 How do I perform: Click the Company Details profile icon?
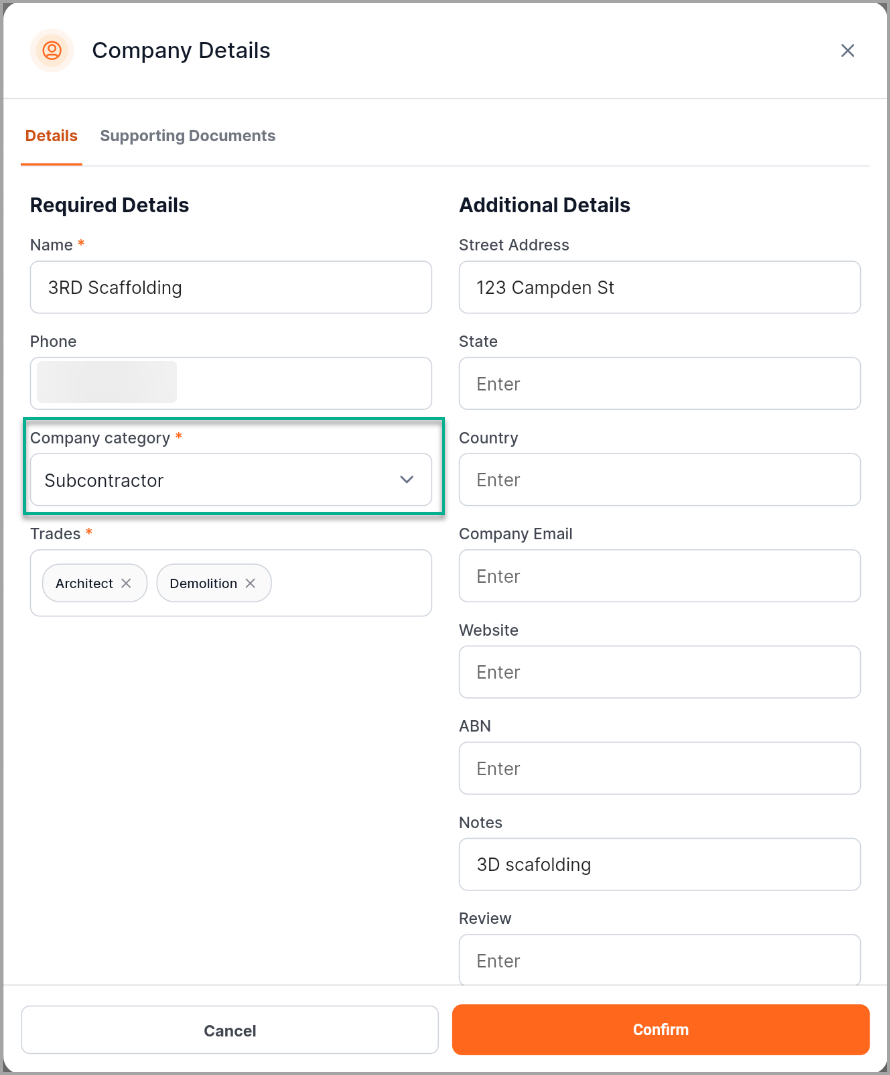pyautogui.click(x=52, y=50)
